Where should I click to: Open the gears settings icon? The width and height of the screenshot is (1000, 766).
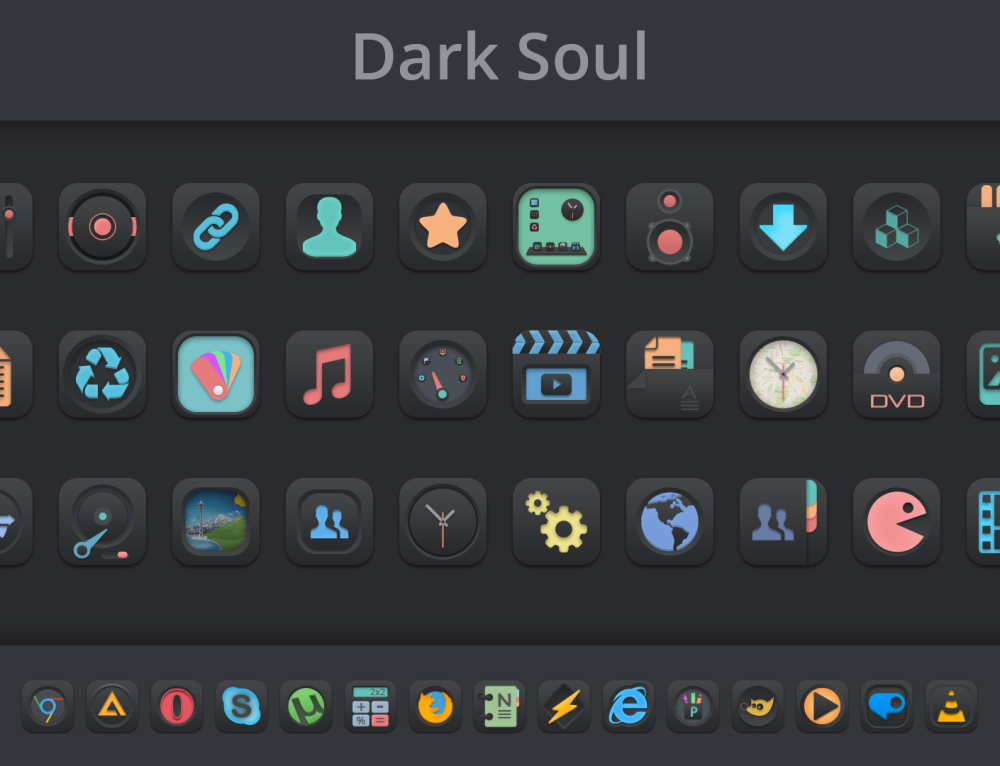click(556, 522)
